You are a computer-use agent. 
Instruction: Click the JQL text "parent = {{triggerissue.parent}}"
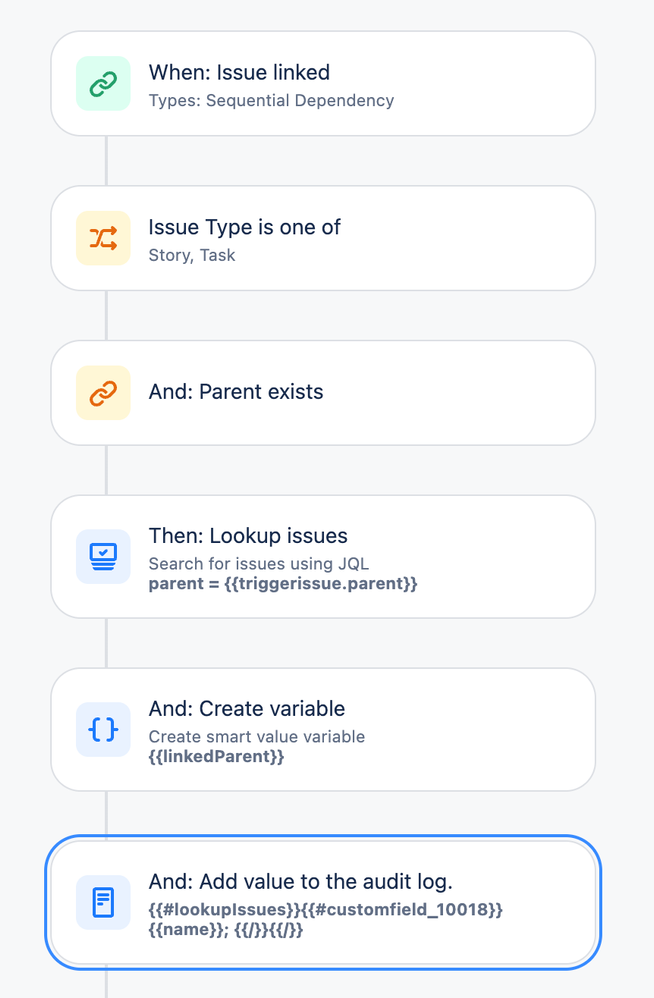coord(283,583)
